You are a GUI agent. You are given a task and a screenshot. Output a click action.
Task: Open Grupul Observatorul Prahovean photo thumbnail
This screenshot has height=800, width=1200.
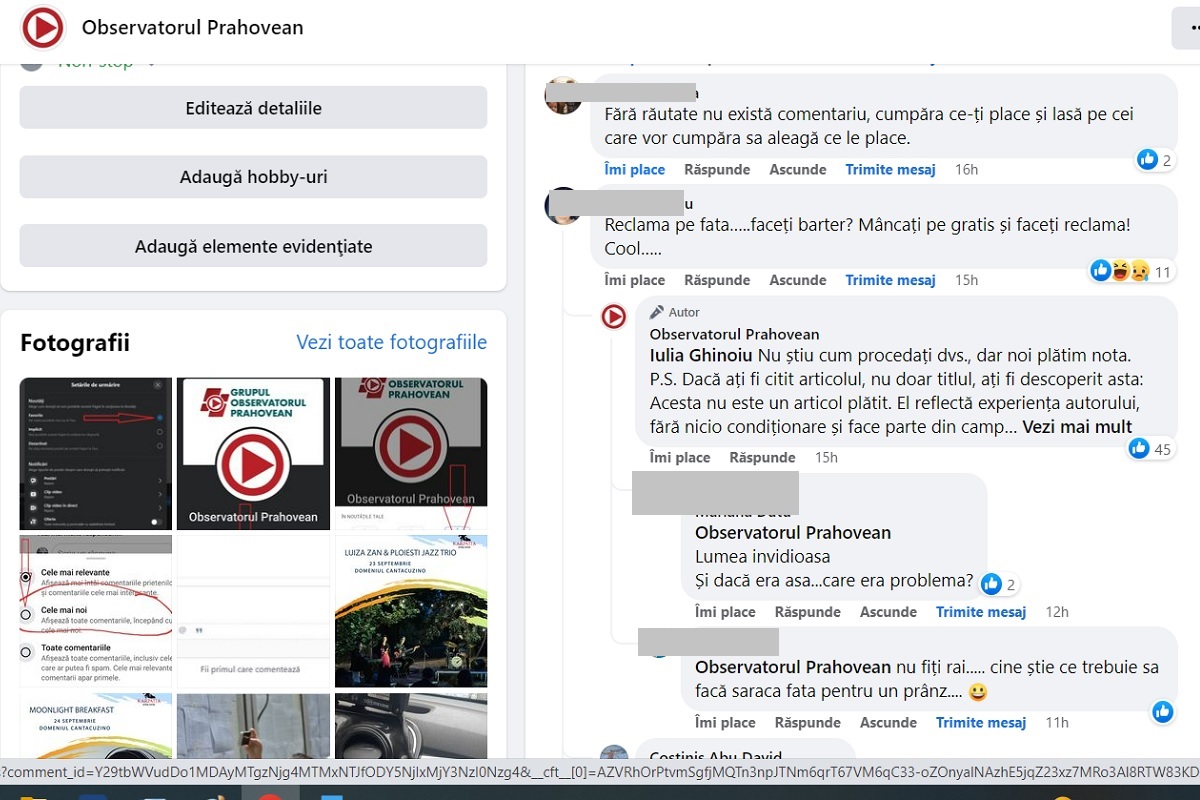[253, 454]
